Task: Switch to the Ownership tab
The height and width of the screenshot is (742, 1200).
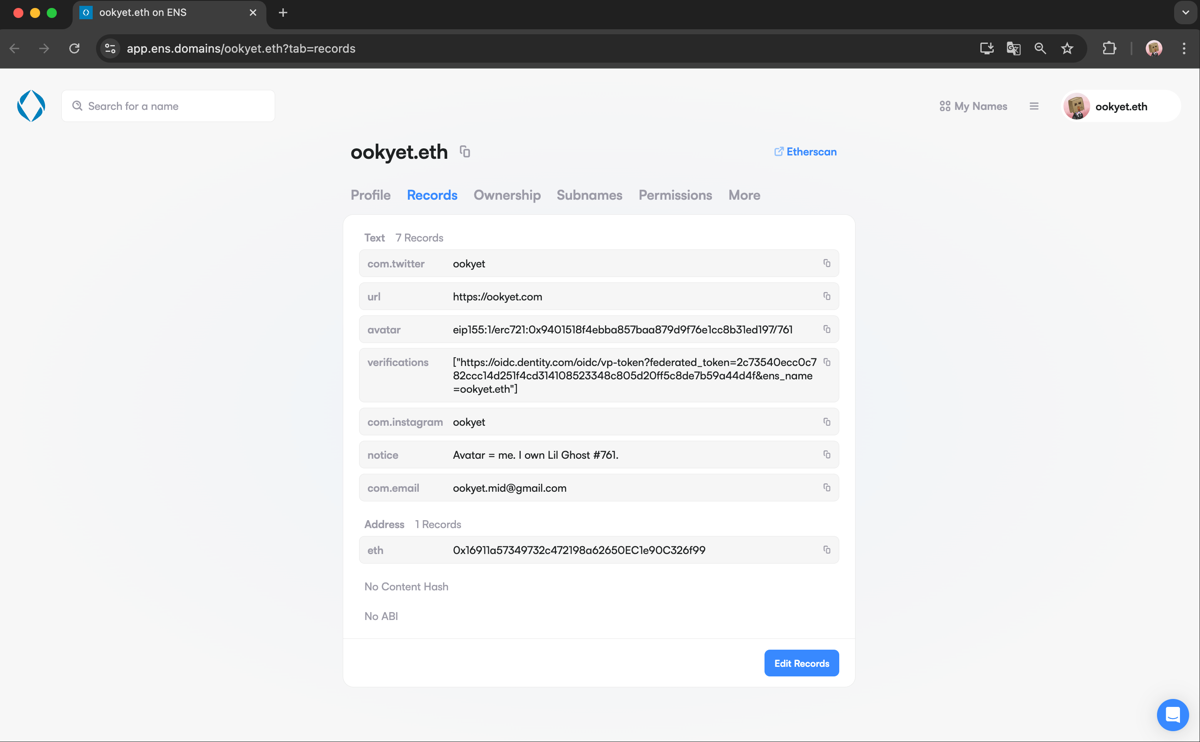Action: [507, 195]
